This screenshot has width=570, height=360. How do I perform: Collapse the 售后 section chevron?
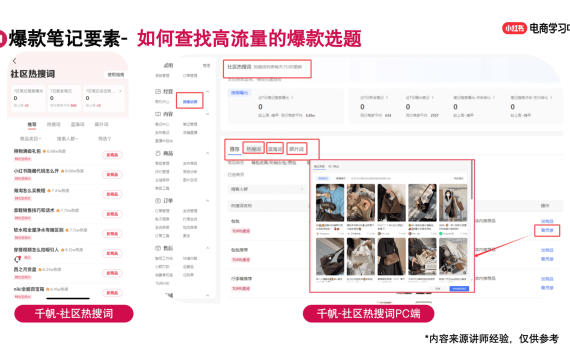tap(208, 248)
